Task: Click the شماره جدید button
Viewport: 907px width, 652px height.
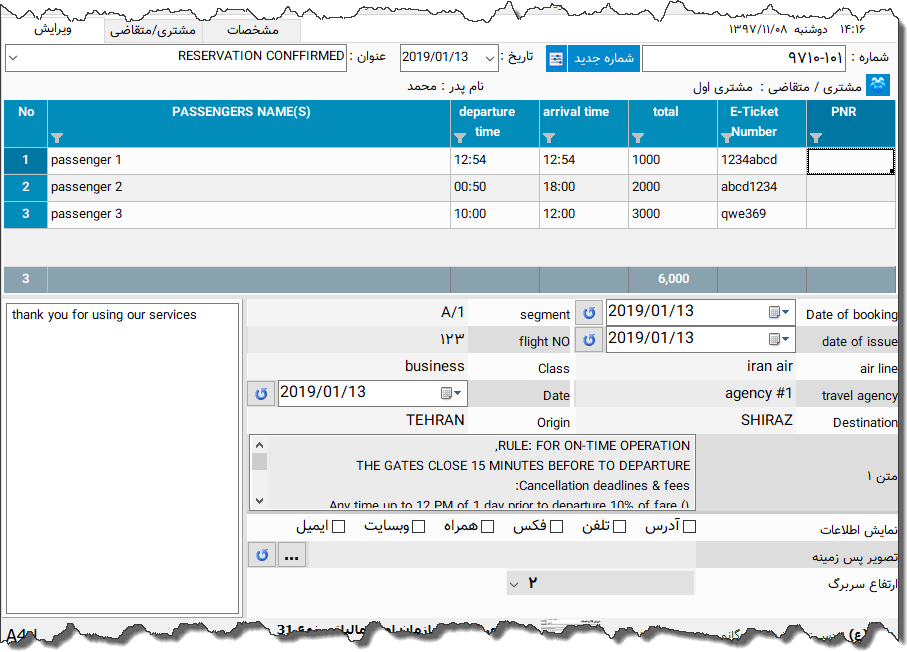Action: (603, 58)
